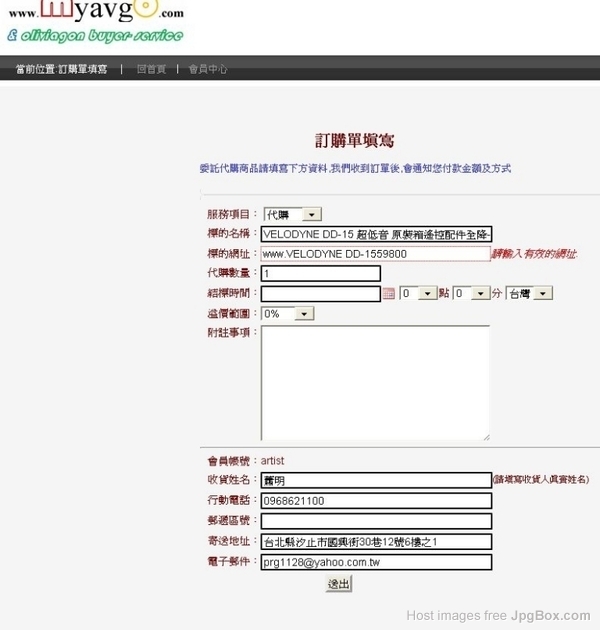The image size is (600, 630).
Task: Click the 收貨姓名 recipient name field
Action: click(x=376, y=480)
